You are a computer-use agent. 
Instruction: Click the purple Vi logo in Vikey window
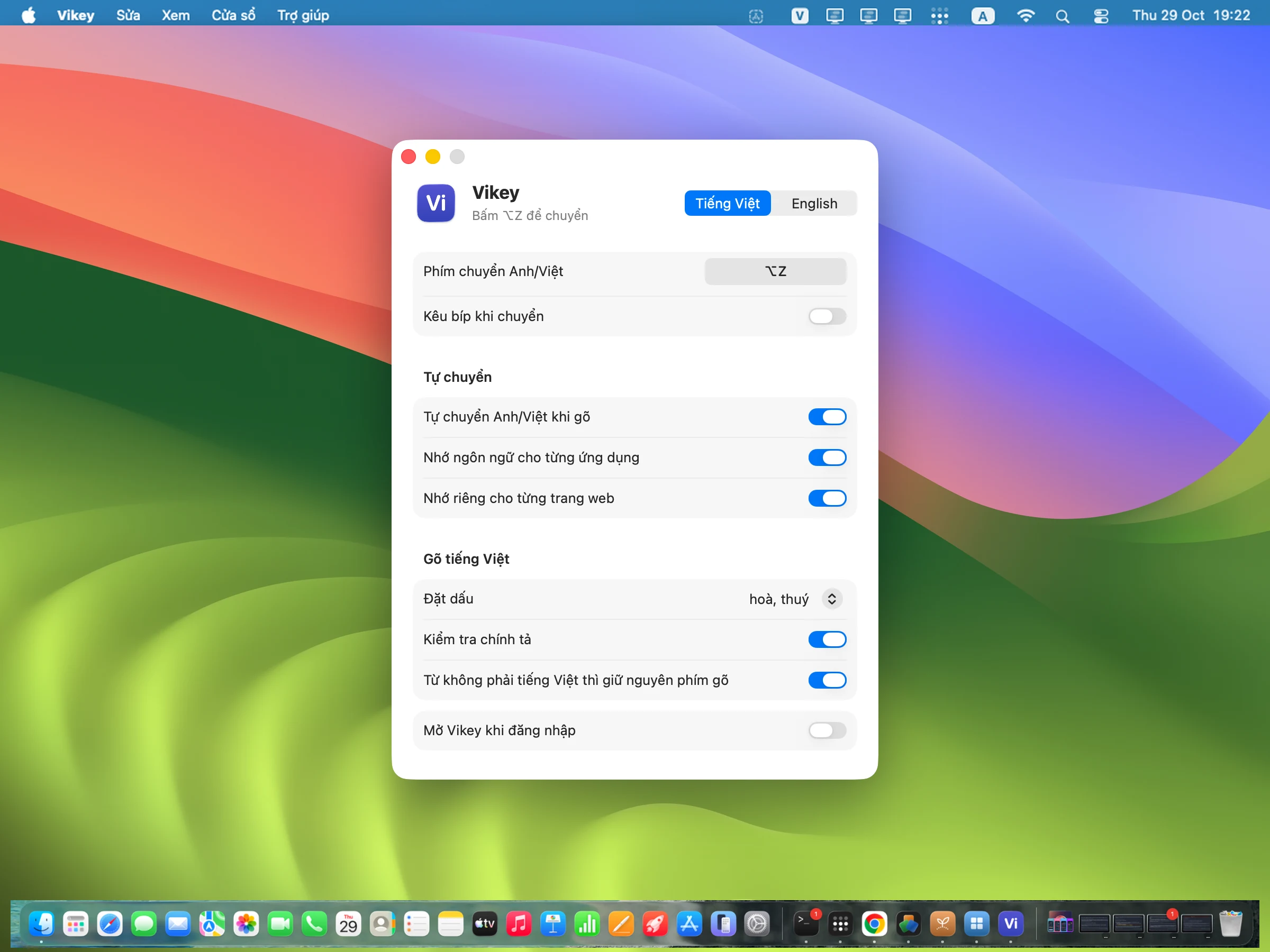(436, 203)
